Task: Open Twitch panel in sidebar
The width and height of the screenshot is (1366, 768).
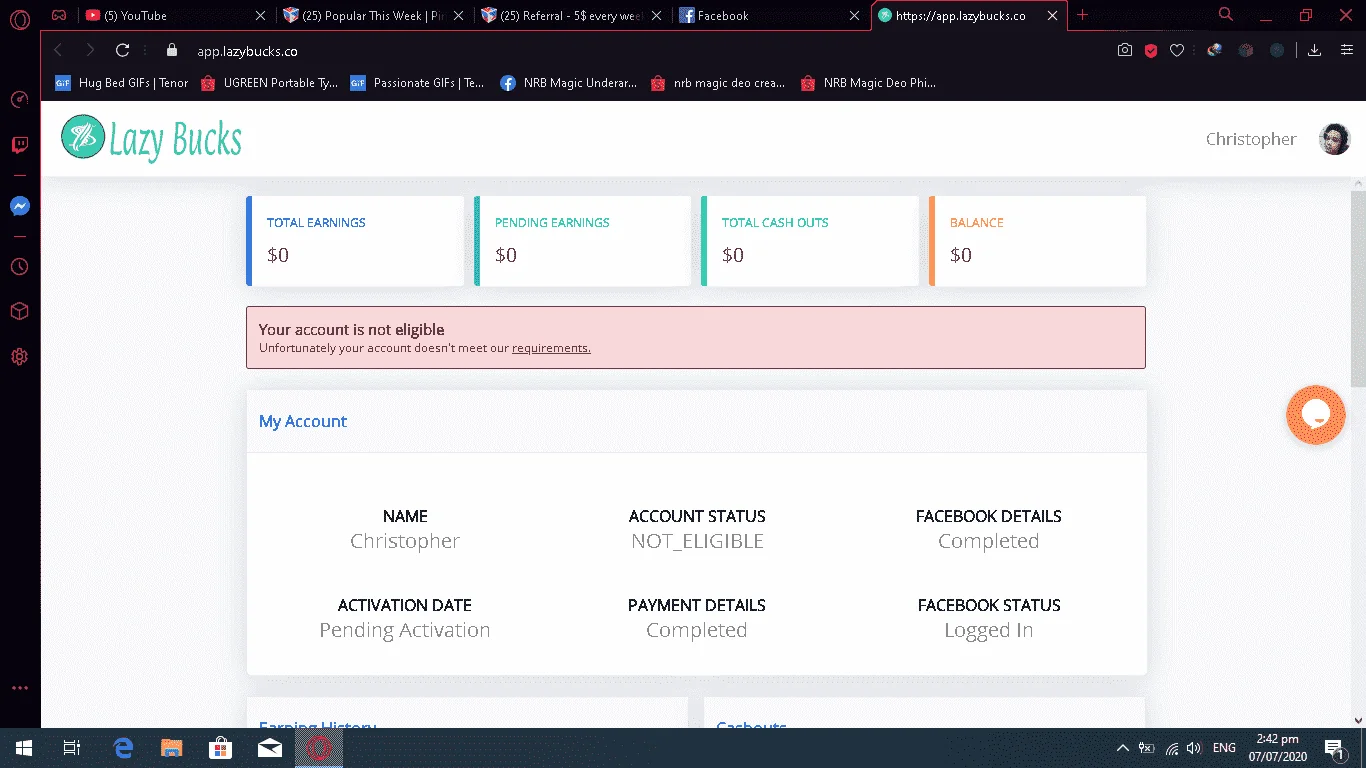Action: click(x=19, y=146)
